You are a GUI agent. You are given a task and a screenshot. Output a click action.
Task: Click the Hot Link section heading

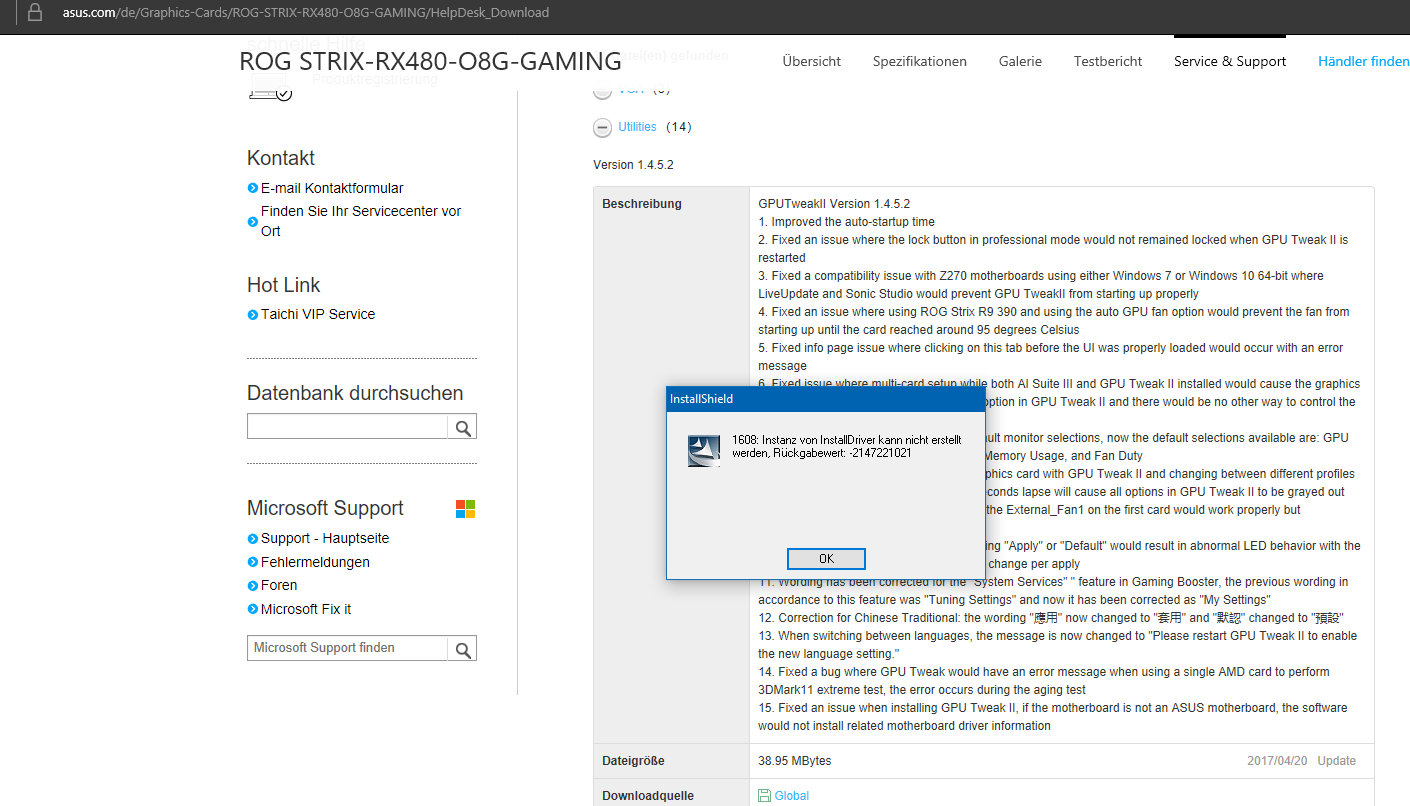click(x=284, y=285)
